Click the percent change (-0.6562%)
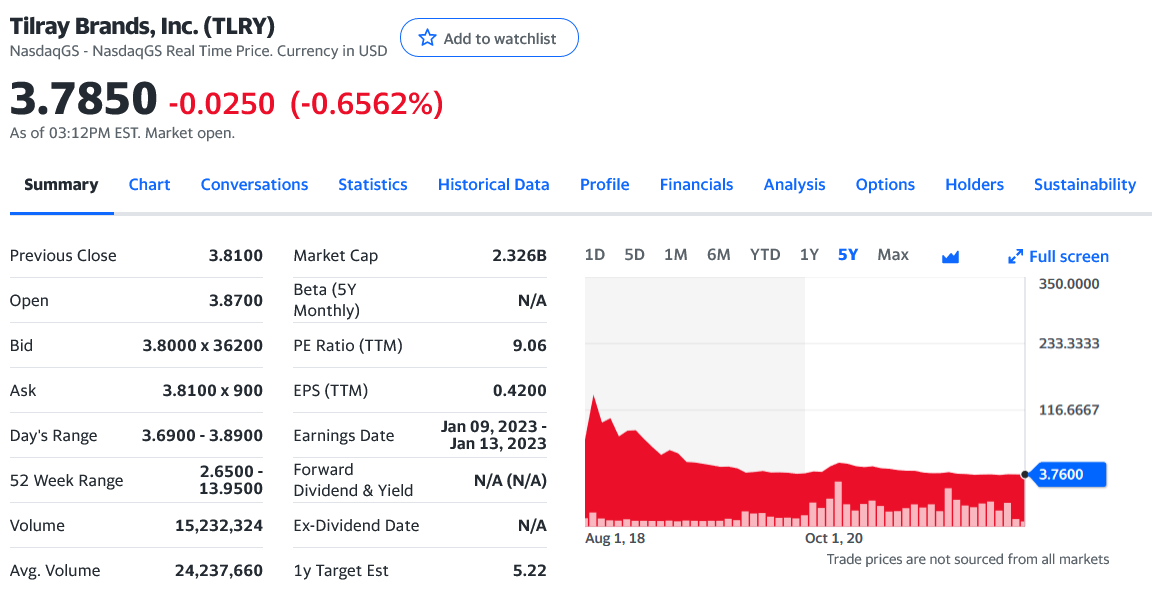 (x=367, y=104)
